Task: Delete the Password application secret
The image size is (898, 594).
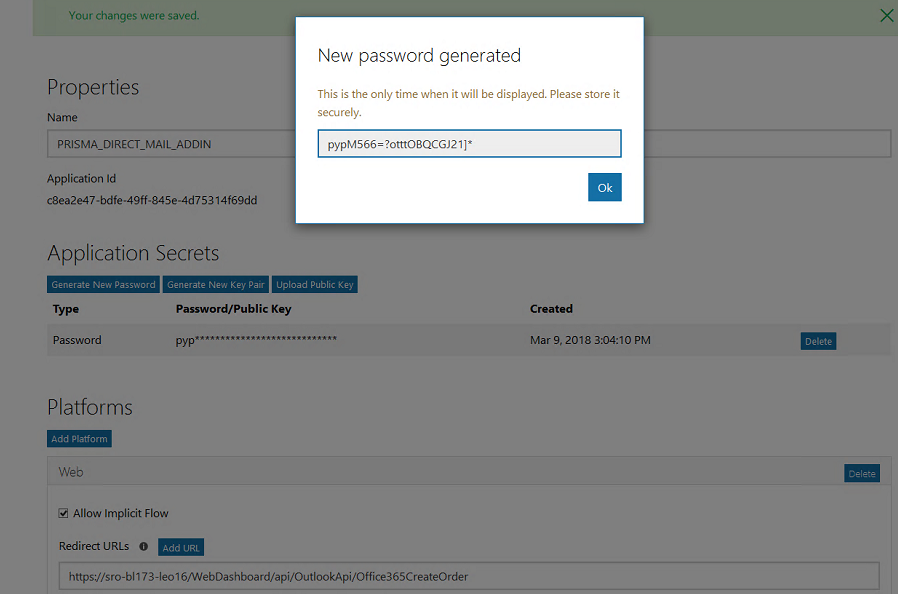Action: click(817, 341)
